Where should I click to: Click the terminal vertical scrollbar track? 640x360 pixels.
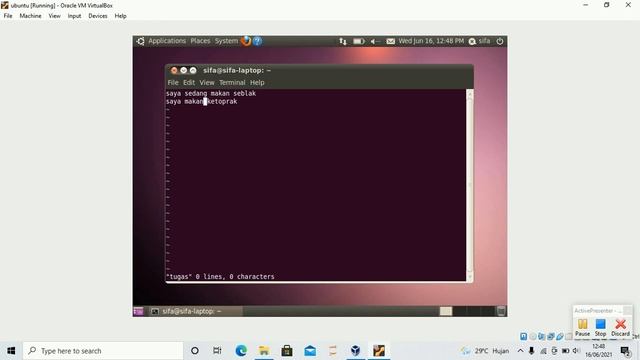469,184
